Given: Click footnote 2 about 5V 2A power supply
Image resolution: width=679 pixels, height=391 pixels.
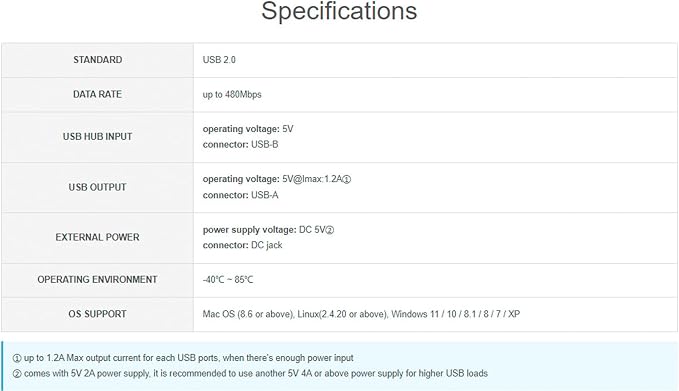Looking at the screenshot, I should click(x=250, y=373).
